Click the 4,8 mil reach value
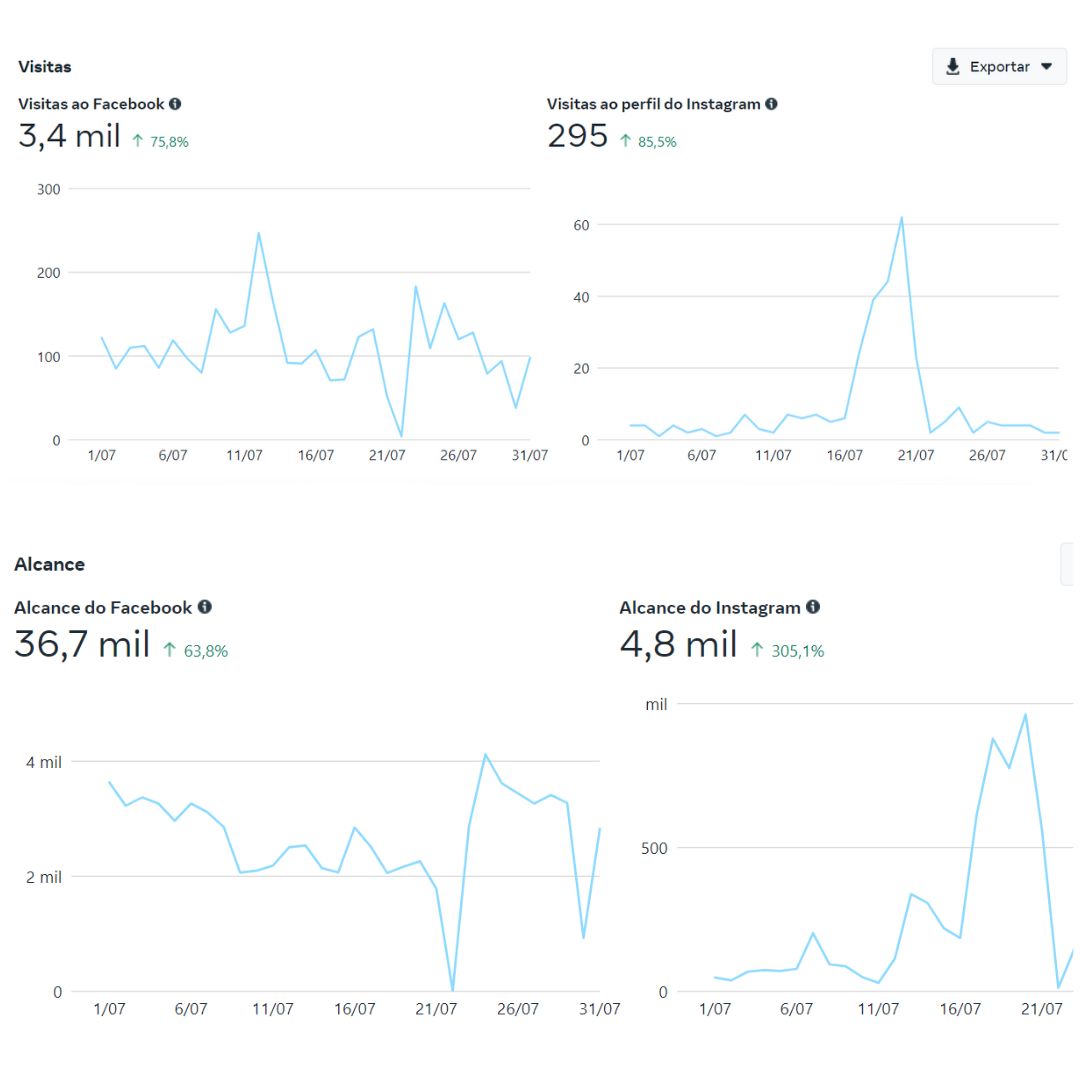Image resolution: width=1080 pixels, height=1080 pixels. [x=678, y=645]
